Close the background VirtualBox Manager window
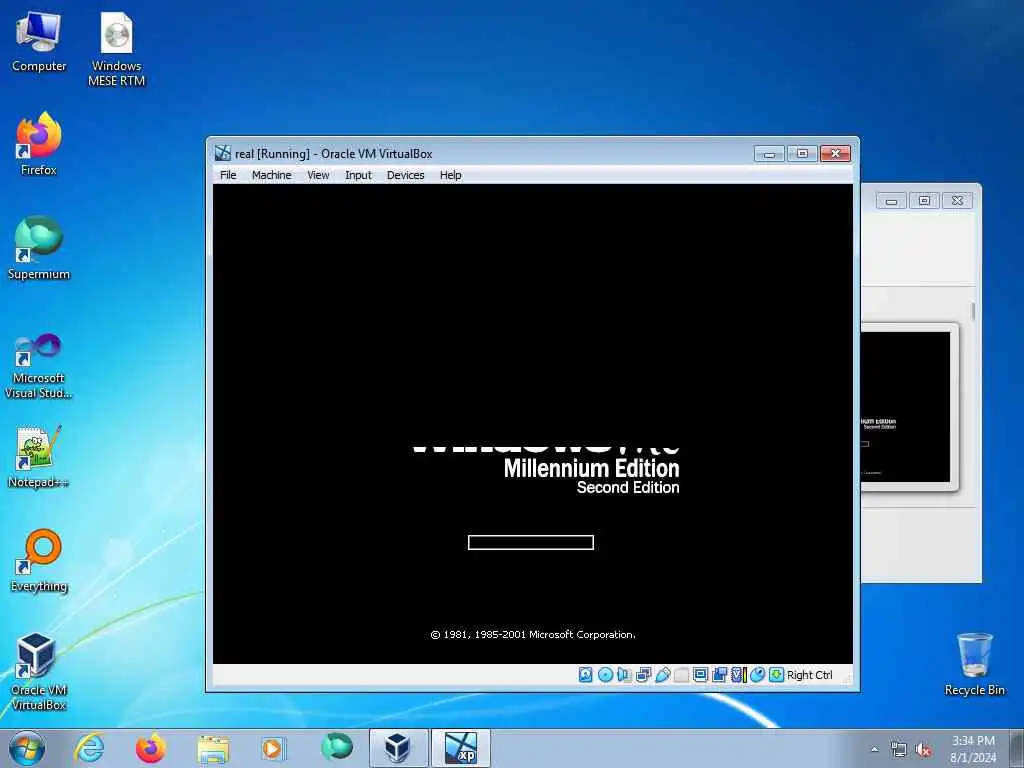Viewport: 1024px width, 768px height. click(957, 201)
